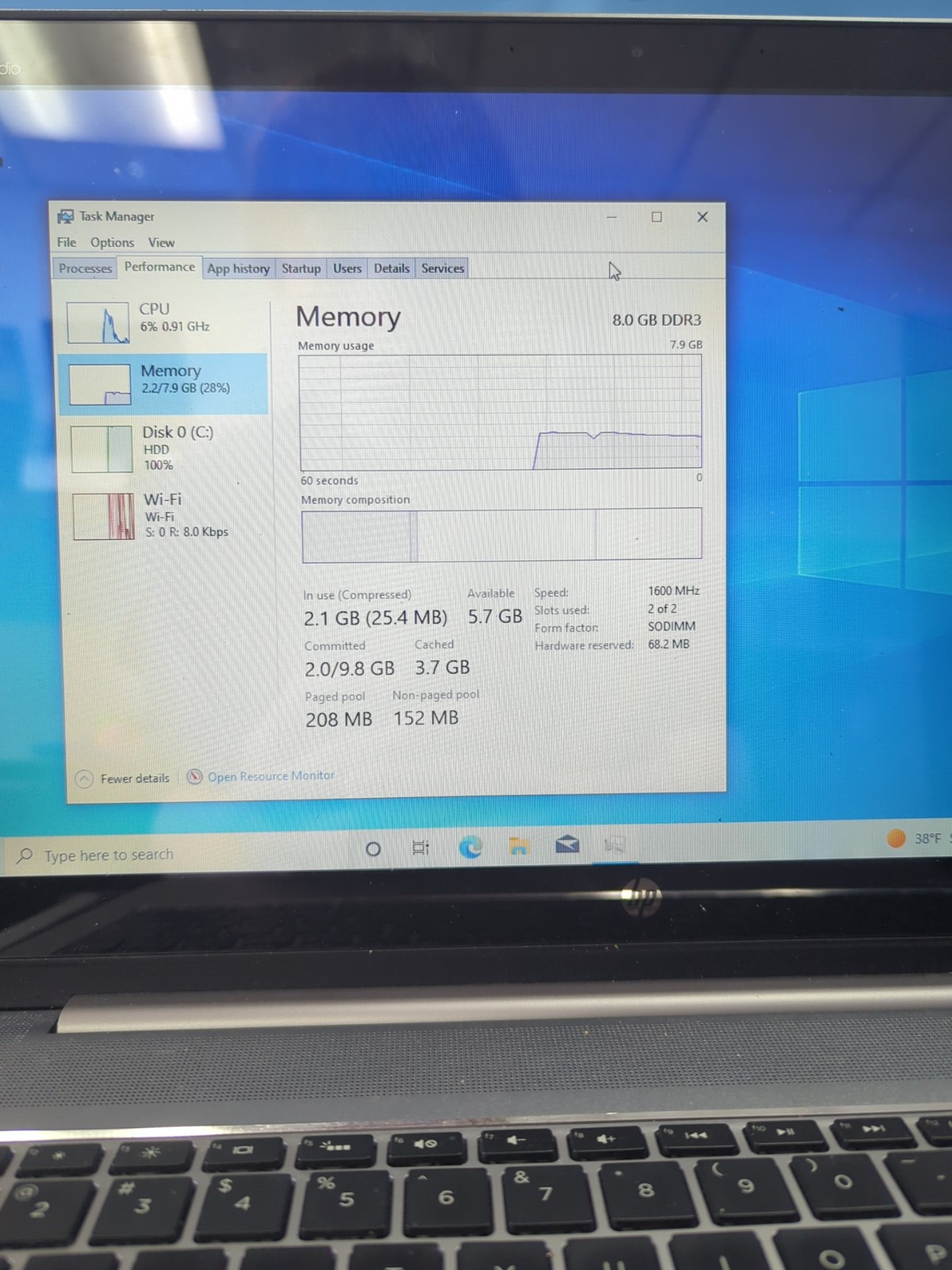Screen dimensions: 952x1270
Task: Maximize the Task Manager window
Action: coord(657,217)
